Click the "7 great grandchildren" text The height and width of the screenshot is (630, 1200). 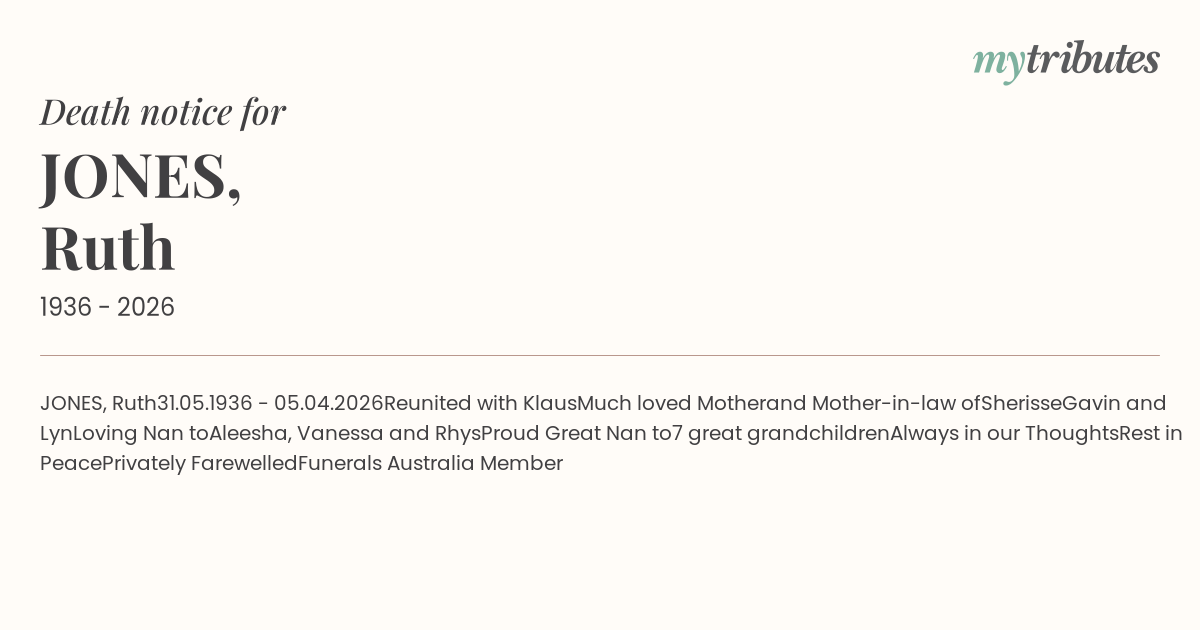point(781,433)
